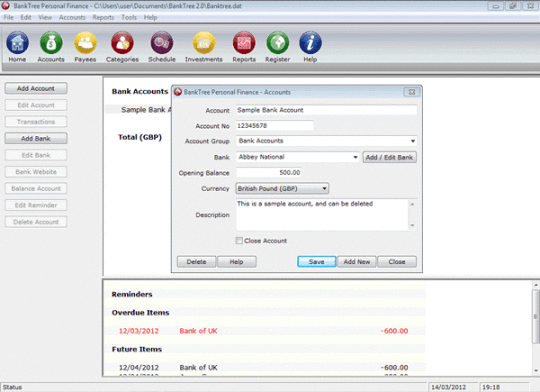Click the overdue amount -600.00 in red
This screenshot has width=540, height=392.
pos(394,331)
